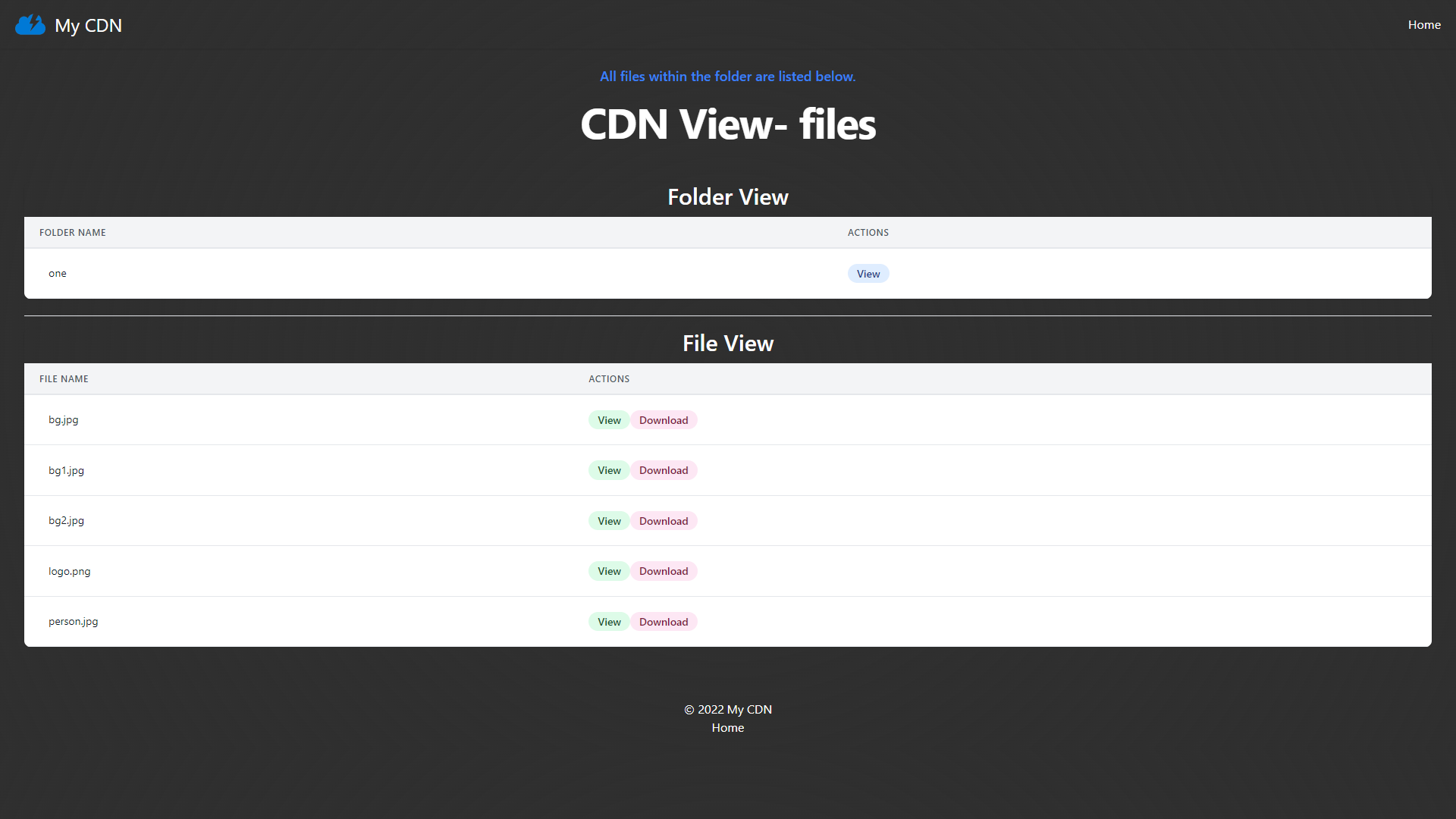This screenshot has width=1456, height=819.
Task: Click the person.jpg file name
Action: pos(73,622)
